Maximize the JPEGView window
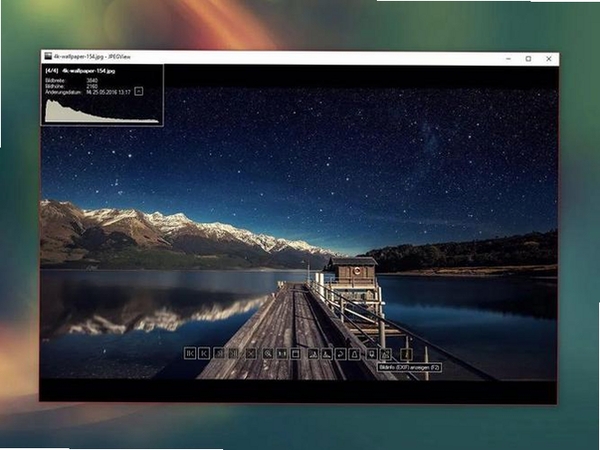The height and width of the screenshot is (450, 600). point(528,59)
